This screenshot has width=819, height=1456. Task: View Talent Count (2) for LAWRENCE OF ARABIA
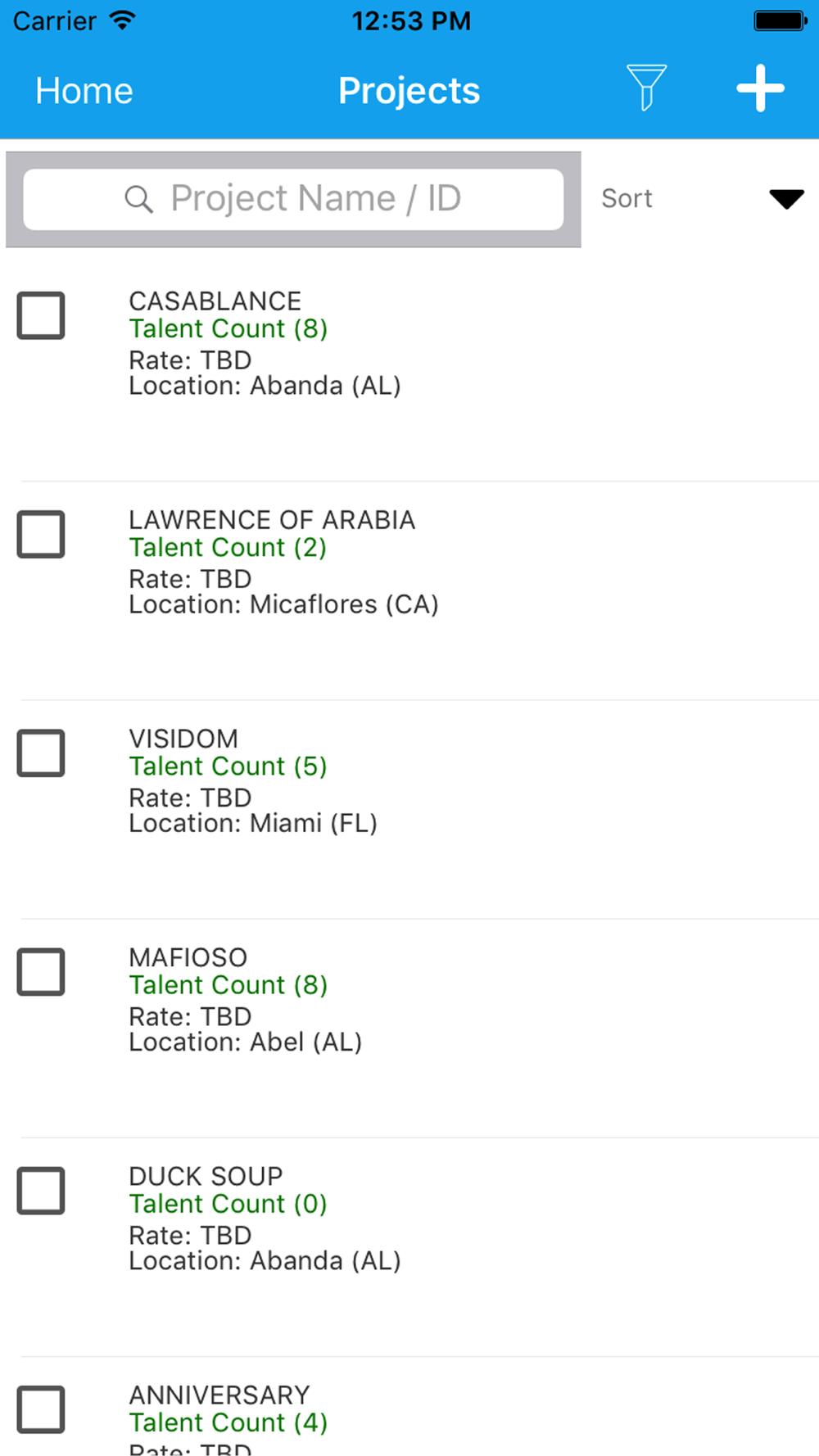point(228,547)
